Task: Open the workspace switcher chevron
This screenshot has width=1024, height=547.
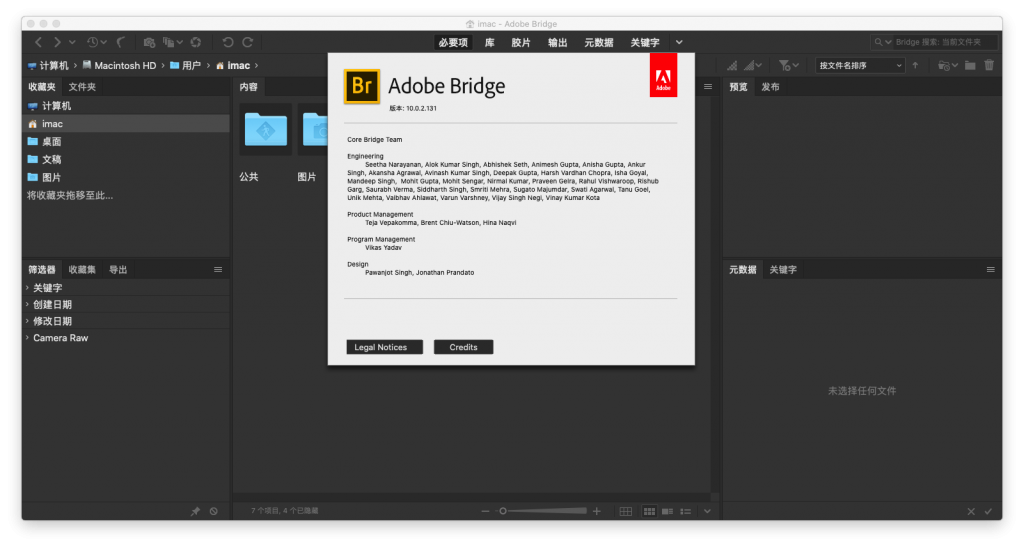Action: (x=679, y=42)
